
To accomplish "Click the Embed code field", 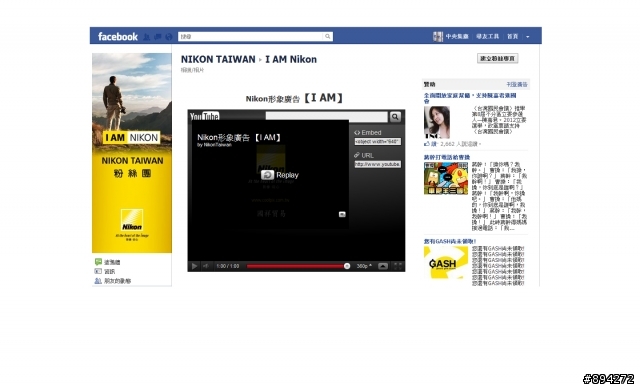I will pos(378,142).
